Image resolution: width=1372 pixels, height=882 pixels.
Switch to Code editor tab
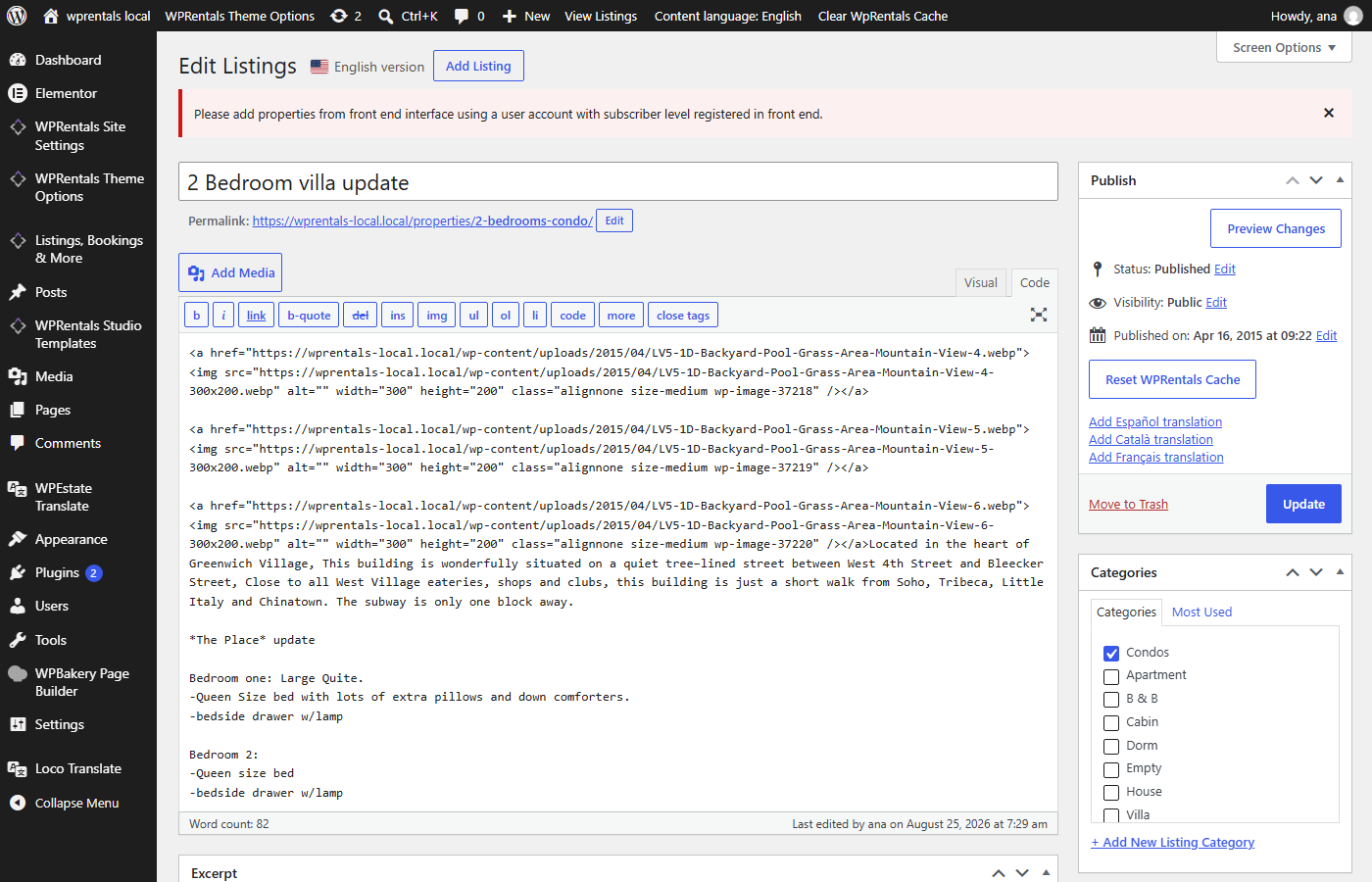pyautogui.click(x=1035, y=282)
